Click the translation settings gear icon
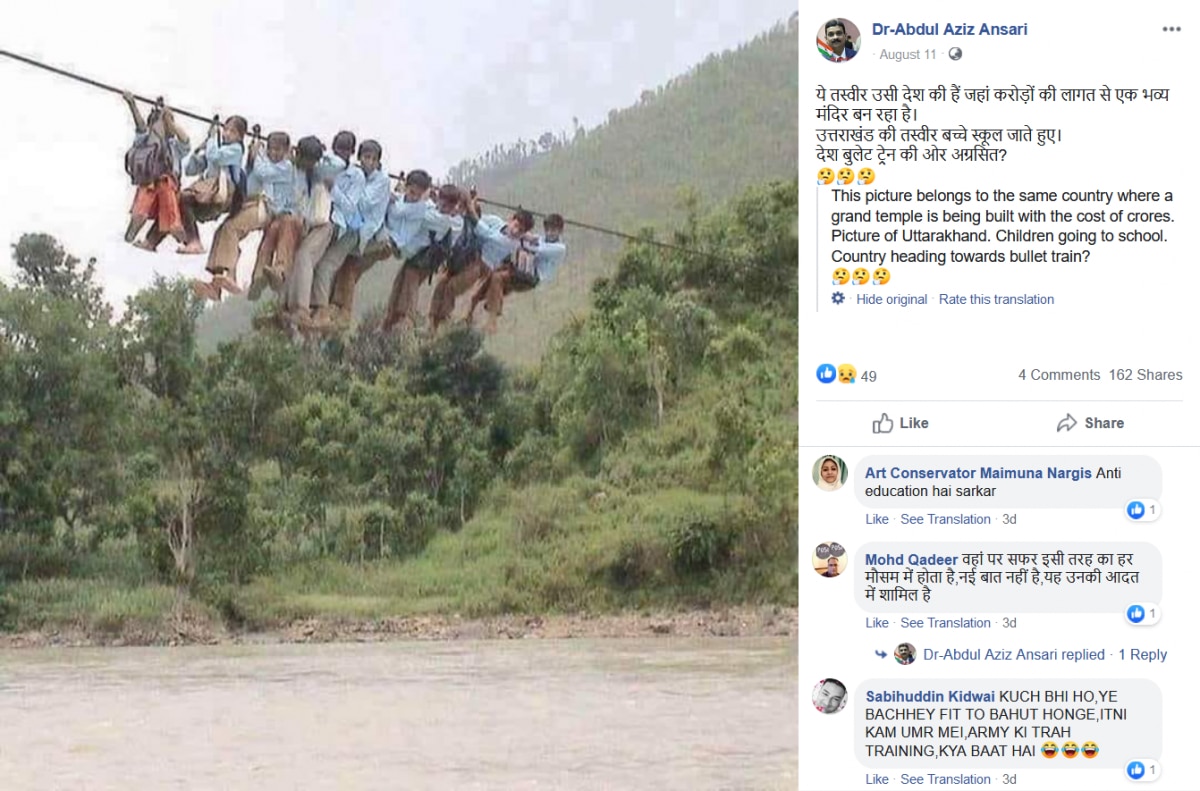The height and width of the screenshot is (791, 1200). pos(838,299)
